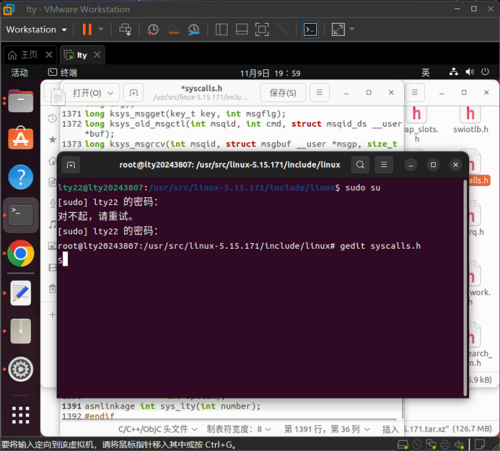Switch the 英 input method indicator

click(426, 72)
